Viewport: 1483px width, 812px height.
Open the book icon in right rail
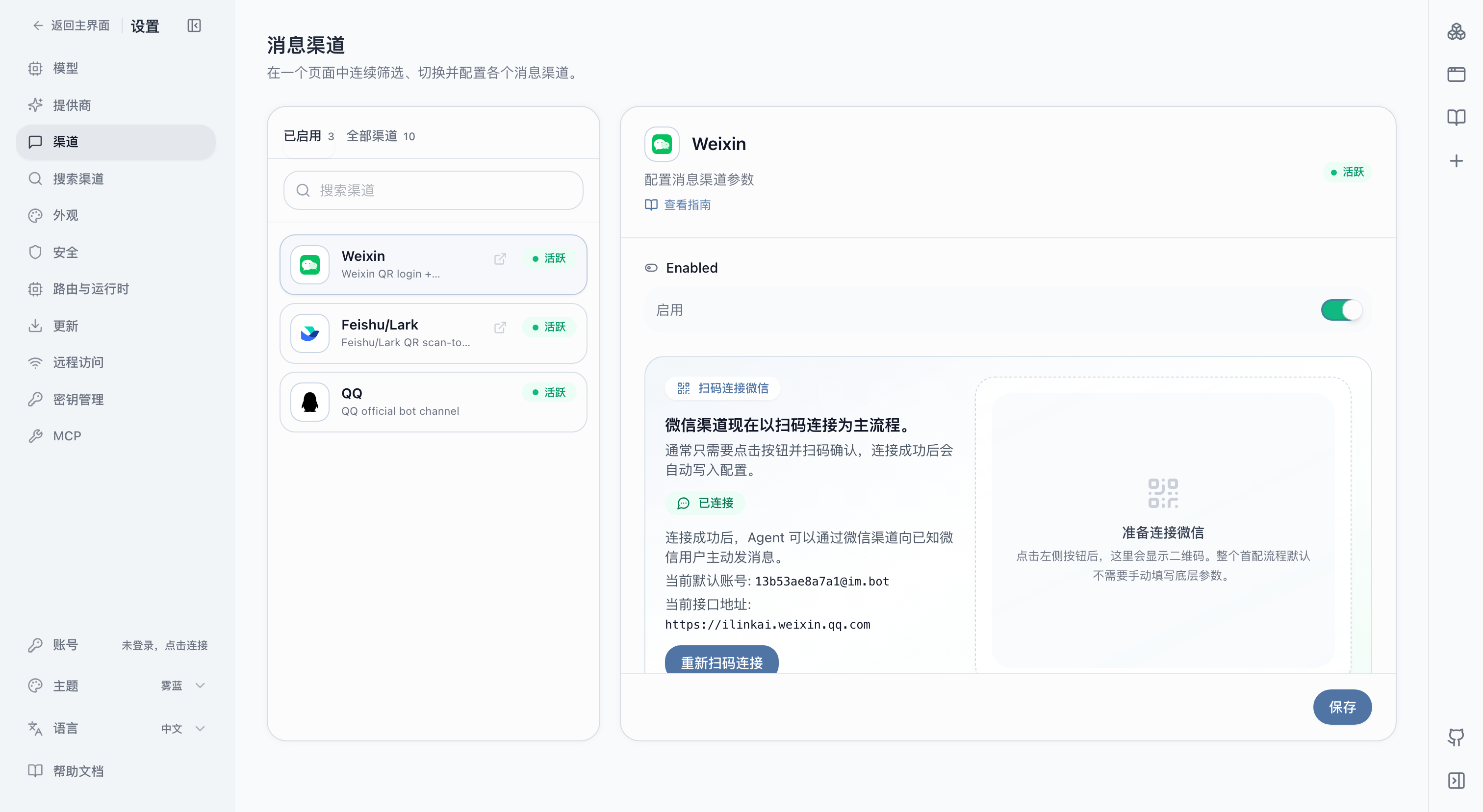point(1456,117)
